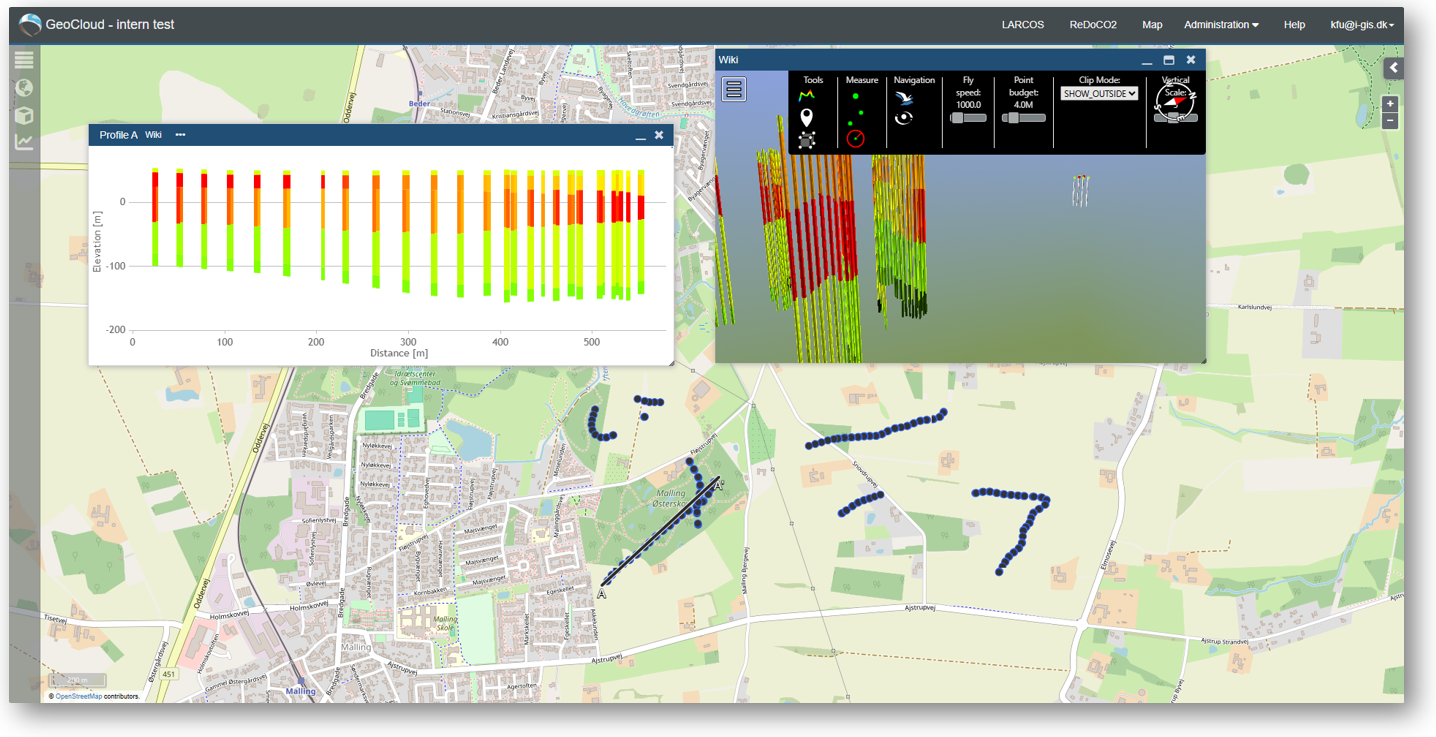This screenshot has width=1436, height=737.
Task: Switch to bird flight navigation mode
Action: click(904, 98)
